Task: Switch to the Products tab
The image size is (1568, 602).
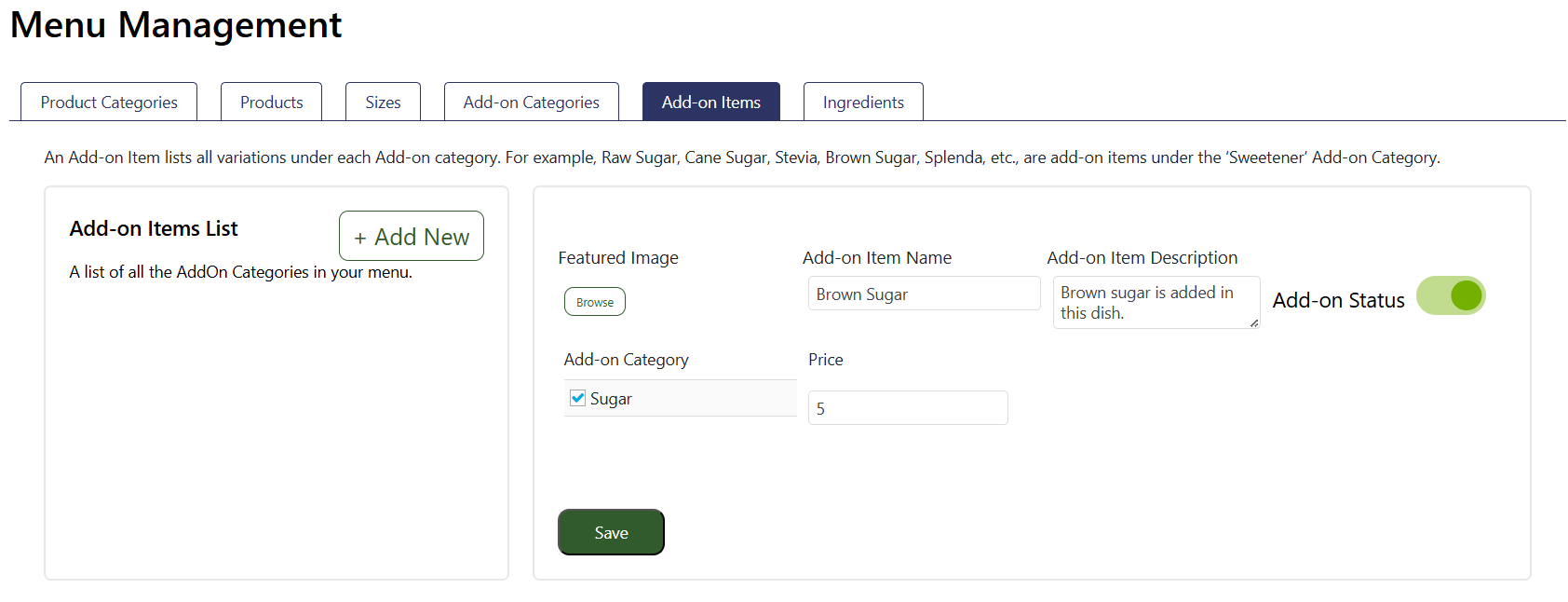Action: point(271,102)
